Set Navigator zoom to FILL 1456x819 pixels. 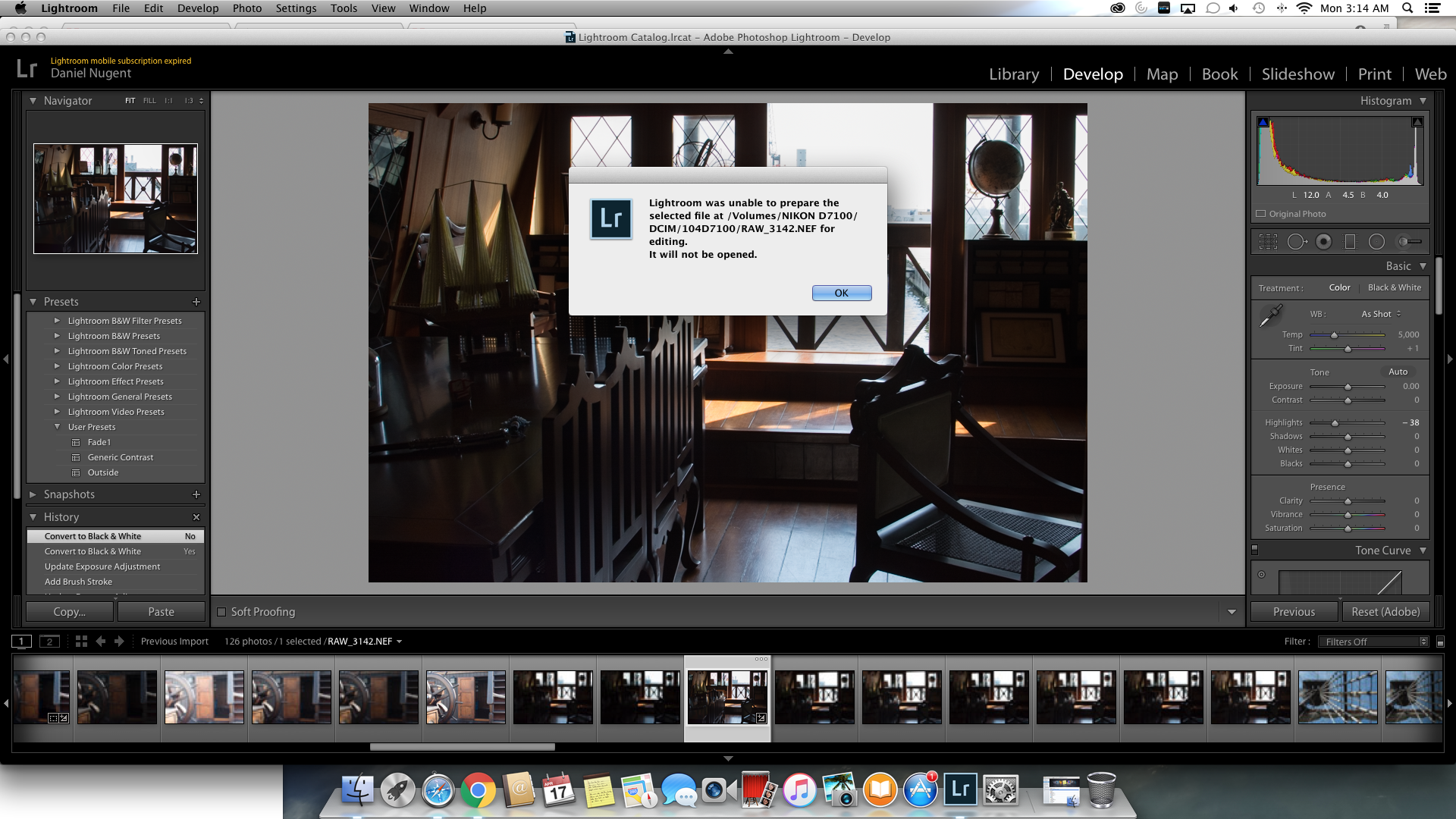click(149, 101)
